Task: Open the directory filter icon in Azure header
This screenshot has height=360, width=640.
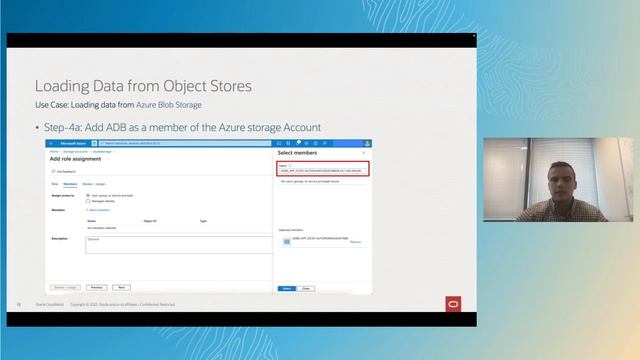Action: tap(288, 143)
